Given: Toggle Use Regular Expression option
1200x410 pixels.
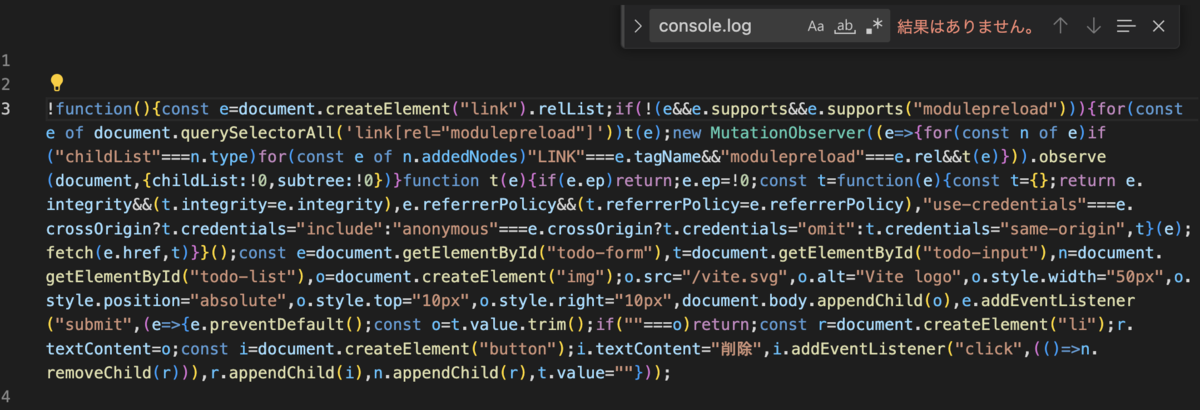Looking at the screenshot, I should (875, 26).
